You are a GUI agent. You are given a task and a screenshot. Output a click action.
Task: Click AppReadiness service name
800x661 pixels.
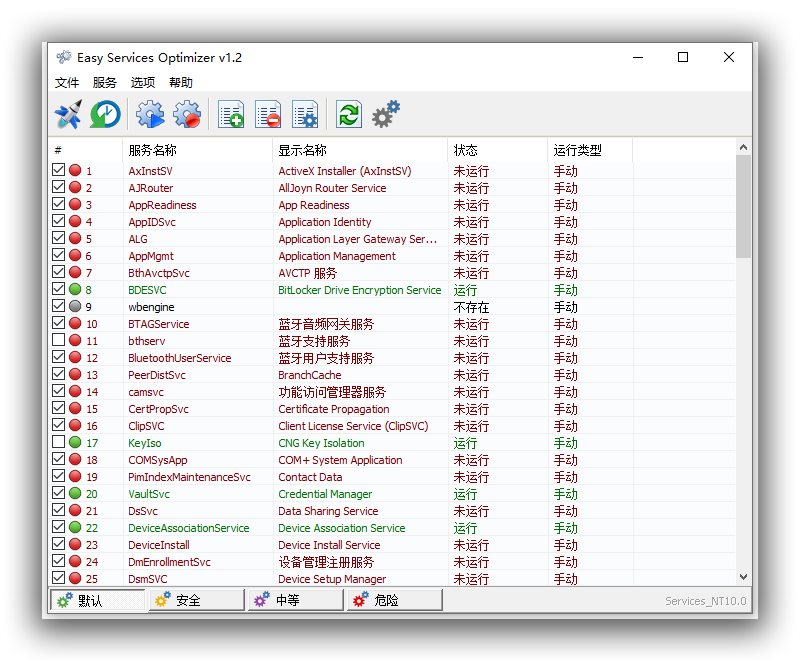pyautogui.click(x=162, y=205)
